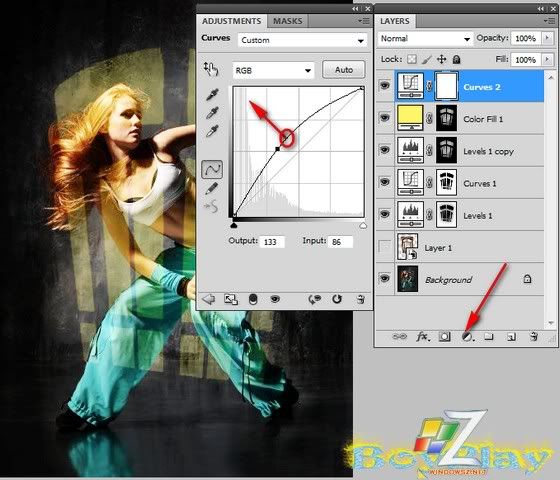Select the pencil draw-curve tool
Image resolution: width=560 pixels, height=480 pixels.
pos(212,188)
